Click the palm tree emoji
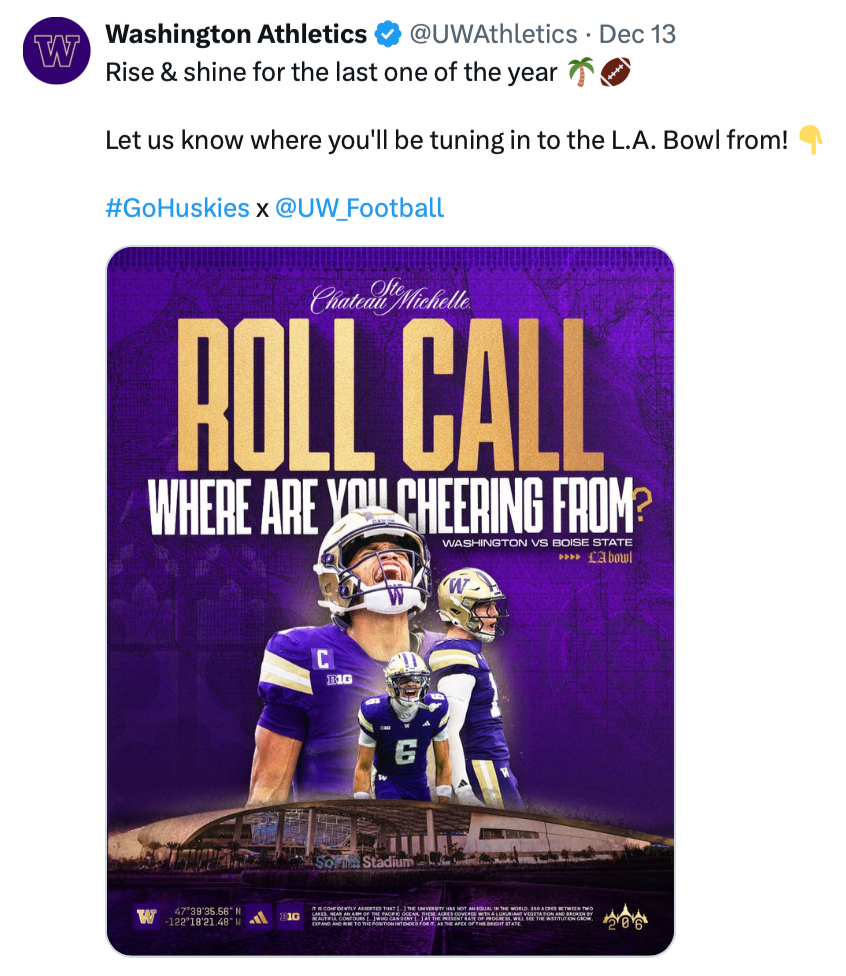The height and width of the screenshot is (976, 846). tap(579, 73)
